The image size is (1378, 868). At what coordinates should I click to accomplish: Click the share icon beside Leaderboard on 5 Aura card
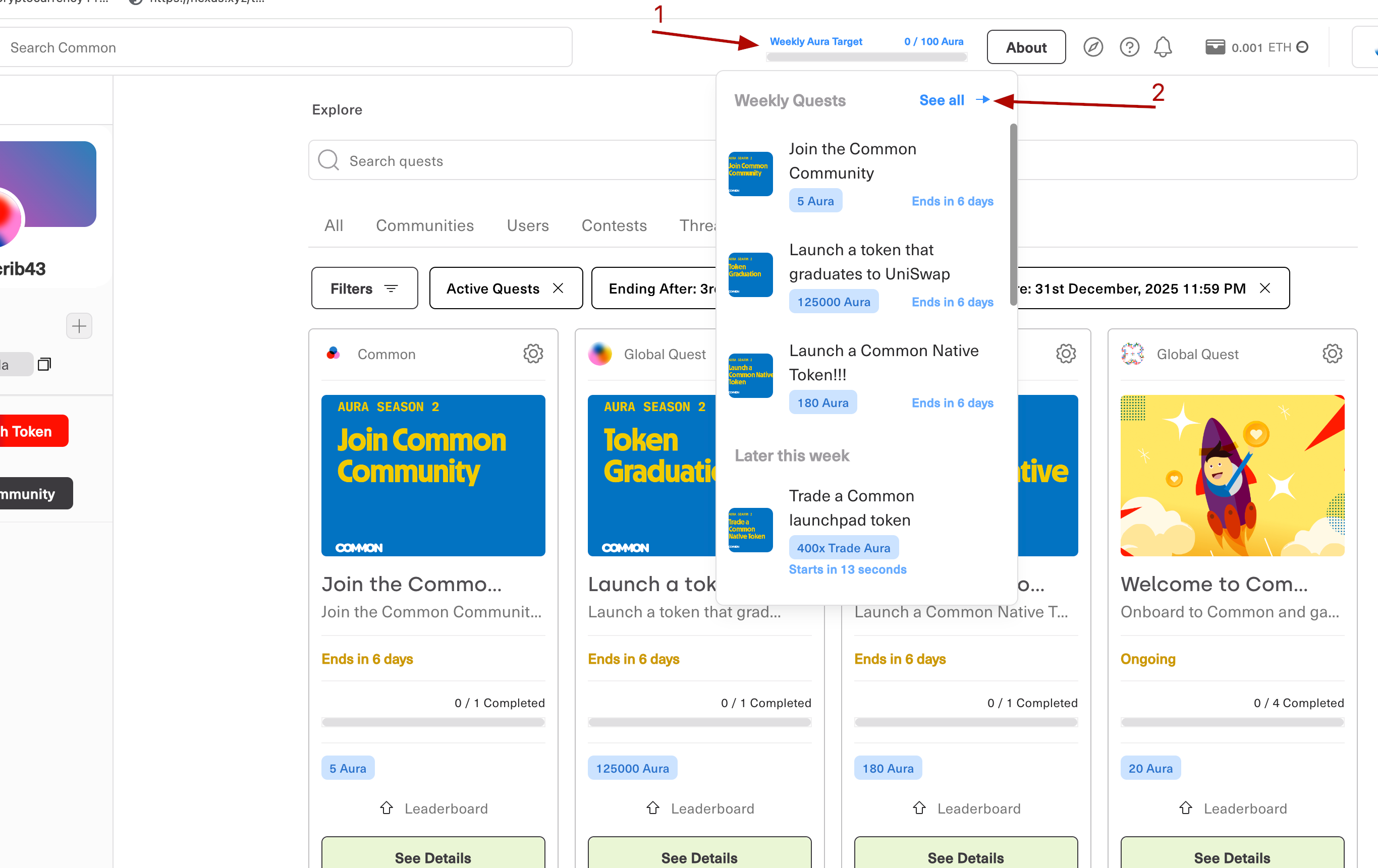click(387, 808)
